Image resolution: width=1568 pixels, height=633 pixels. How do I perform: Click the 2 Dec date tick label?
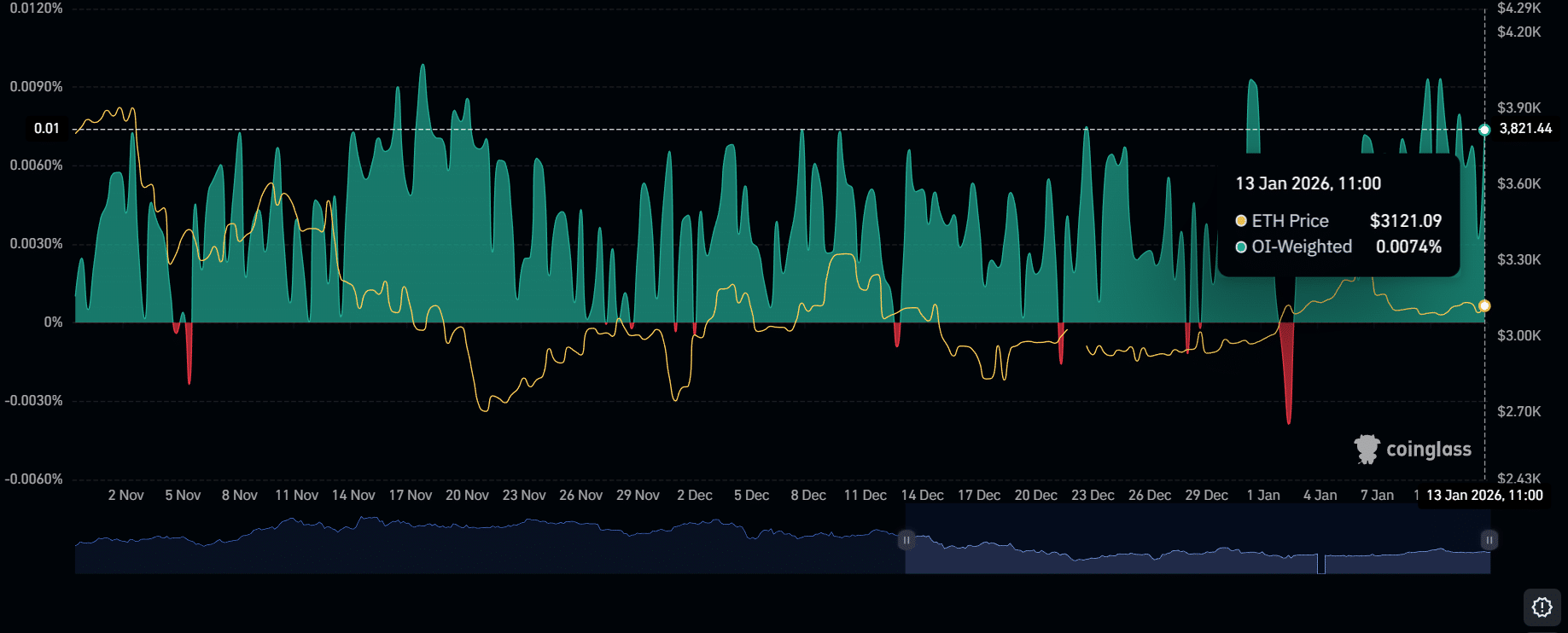coord(694,496)
